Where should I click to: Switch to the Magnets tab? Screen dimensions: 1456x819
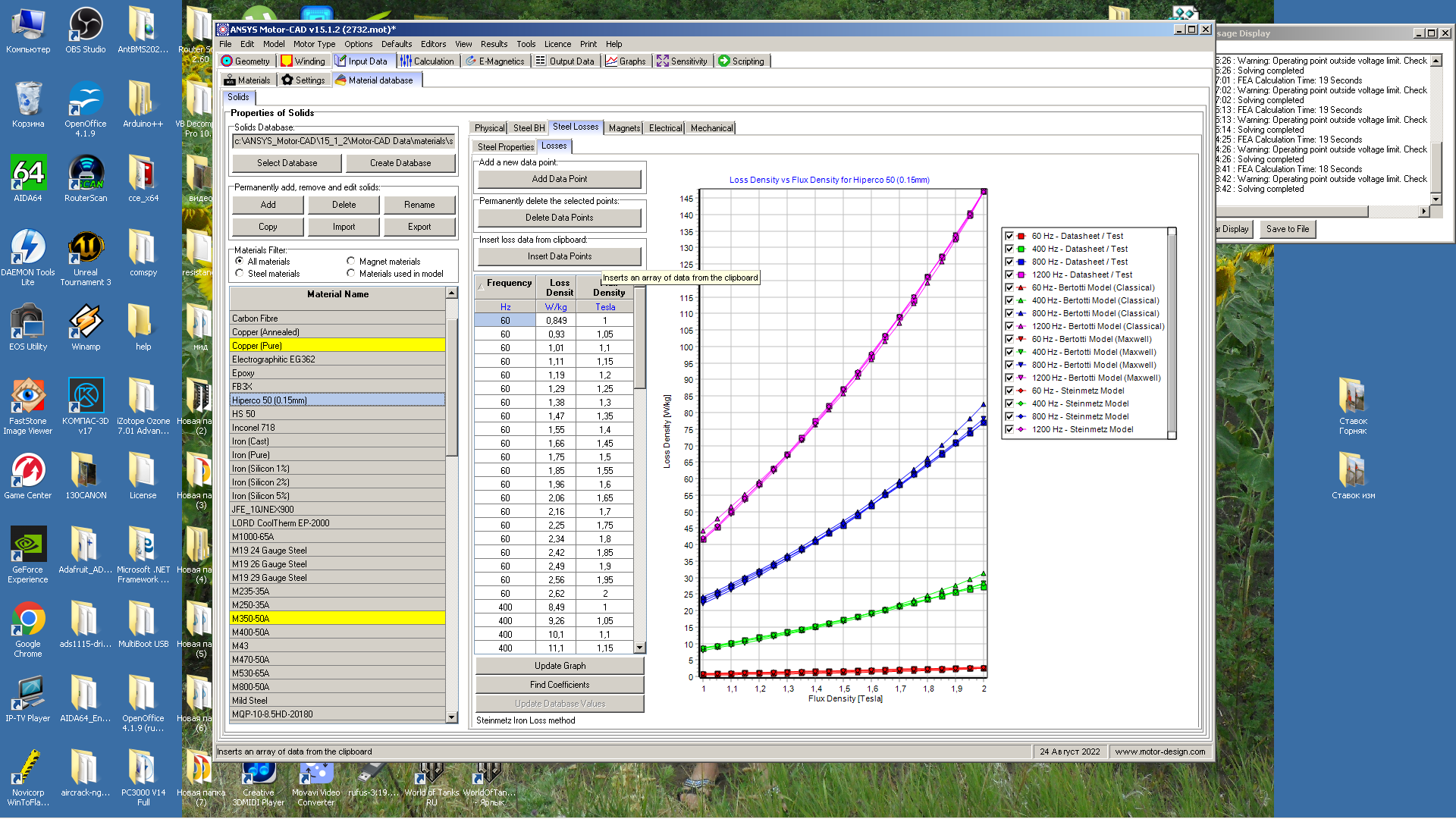(x=624, y=128)
